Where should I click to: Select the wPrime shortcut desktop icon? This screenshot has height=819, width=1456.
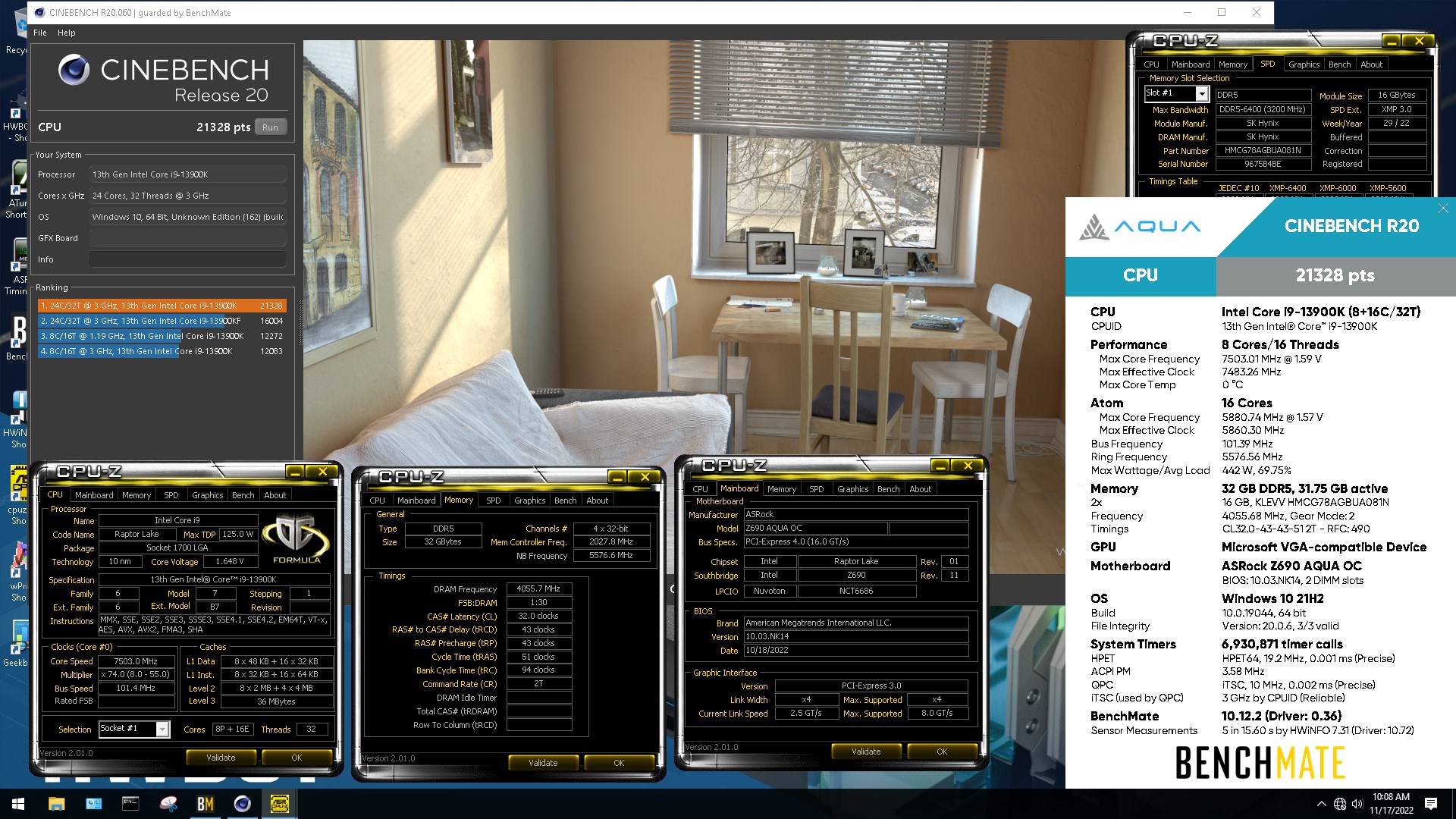point(17,573)
